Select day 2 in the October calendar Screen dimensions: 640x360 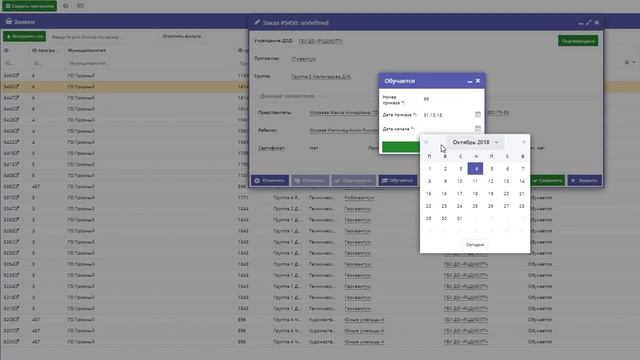tap(445, 169)
